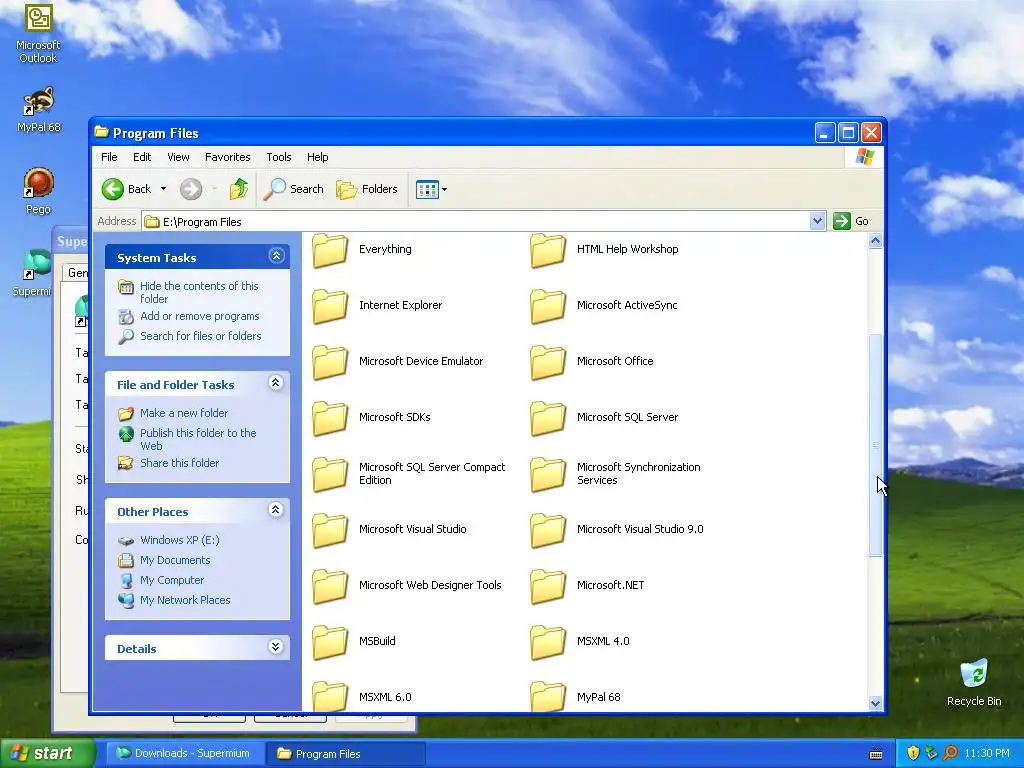
Task: Click the vertical scrollbar thumb
Action: point(875,445)
